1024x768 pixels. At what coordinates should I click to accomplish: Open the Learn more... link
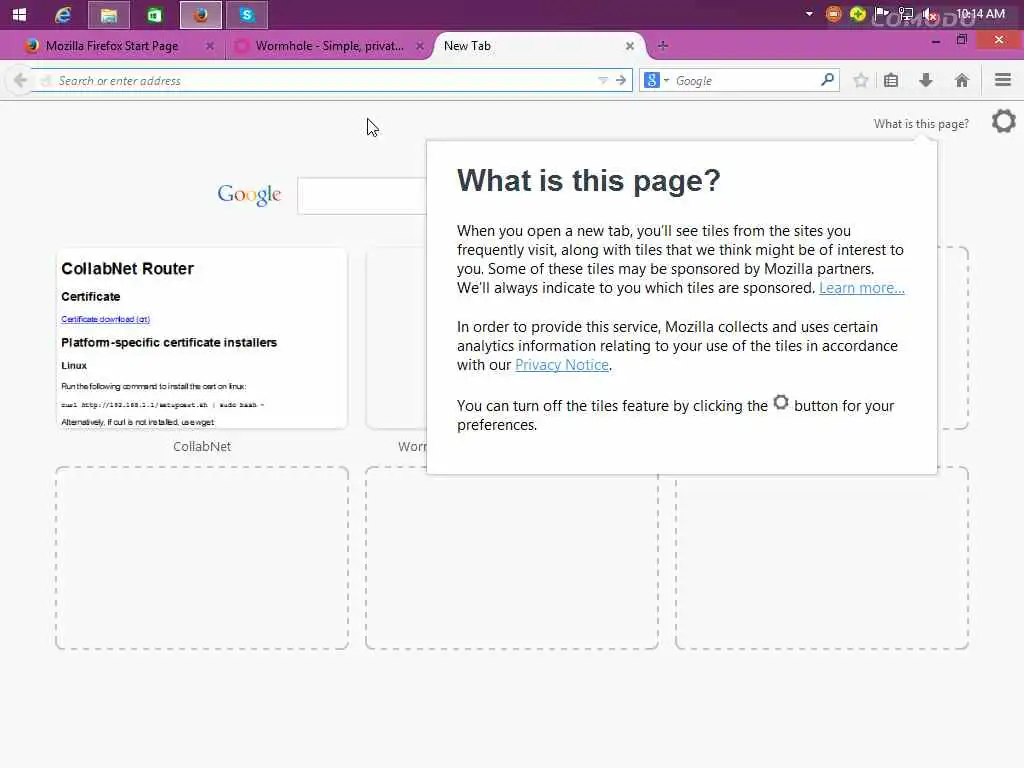click(861, 288)
